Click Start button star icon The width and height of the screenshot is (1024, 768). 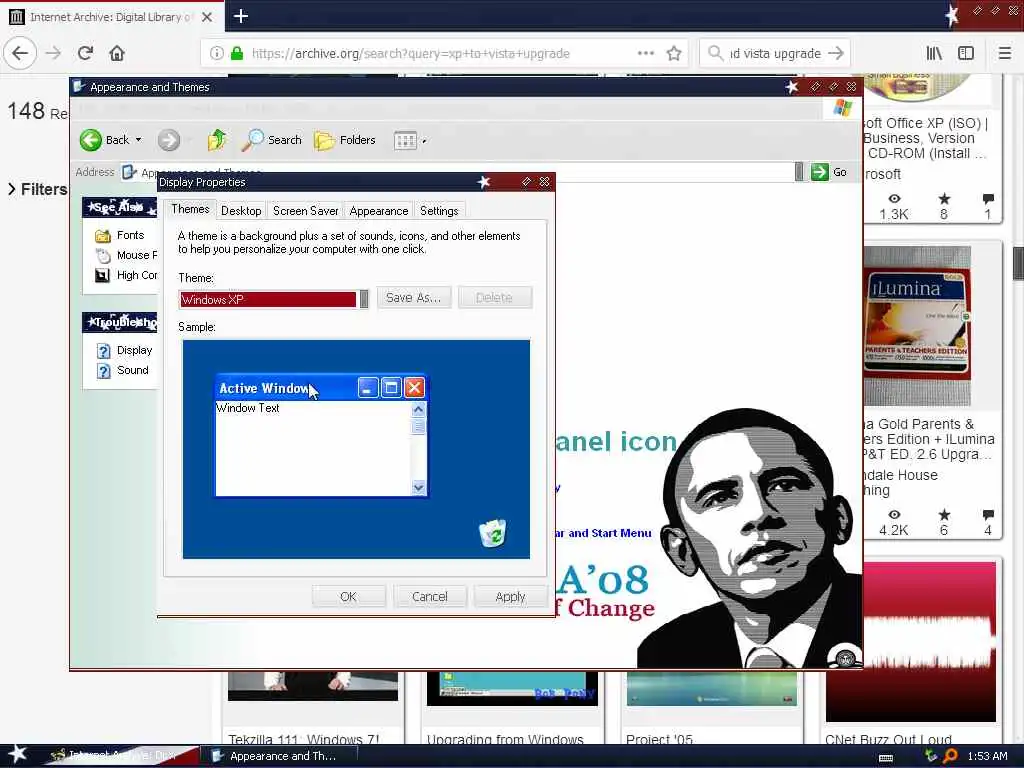coord(18,754)
